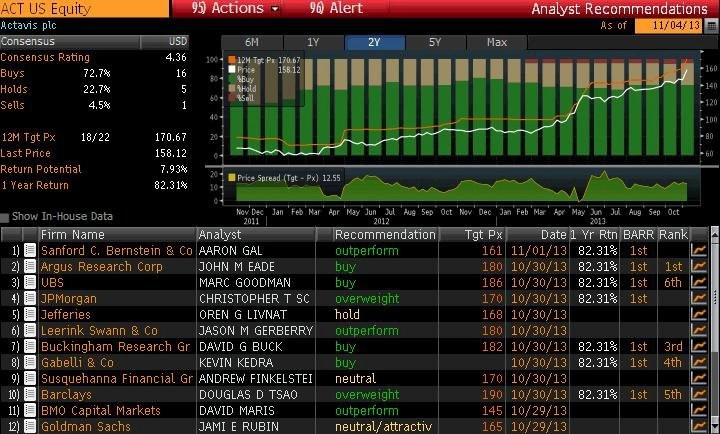Edit the As of date field 11/04/13
720x434 pixels.
[669, 25]
